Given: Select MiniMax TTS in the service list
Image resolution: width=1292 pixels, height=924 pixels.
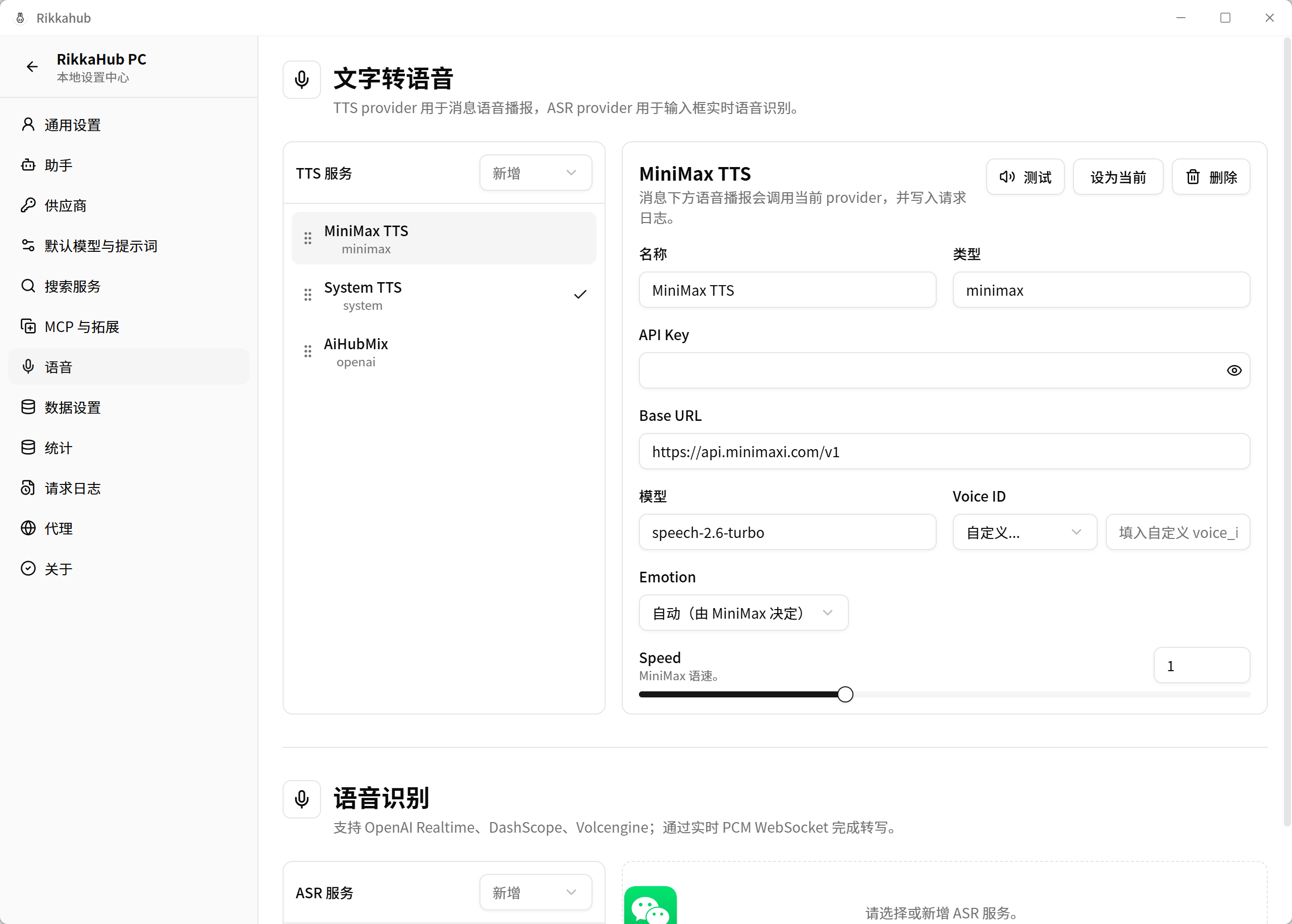Looking at the screenshot, I should tap(444, 238).
